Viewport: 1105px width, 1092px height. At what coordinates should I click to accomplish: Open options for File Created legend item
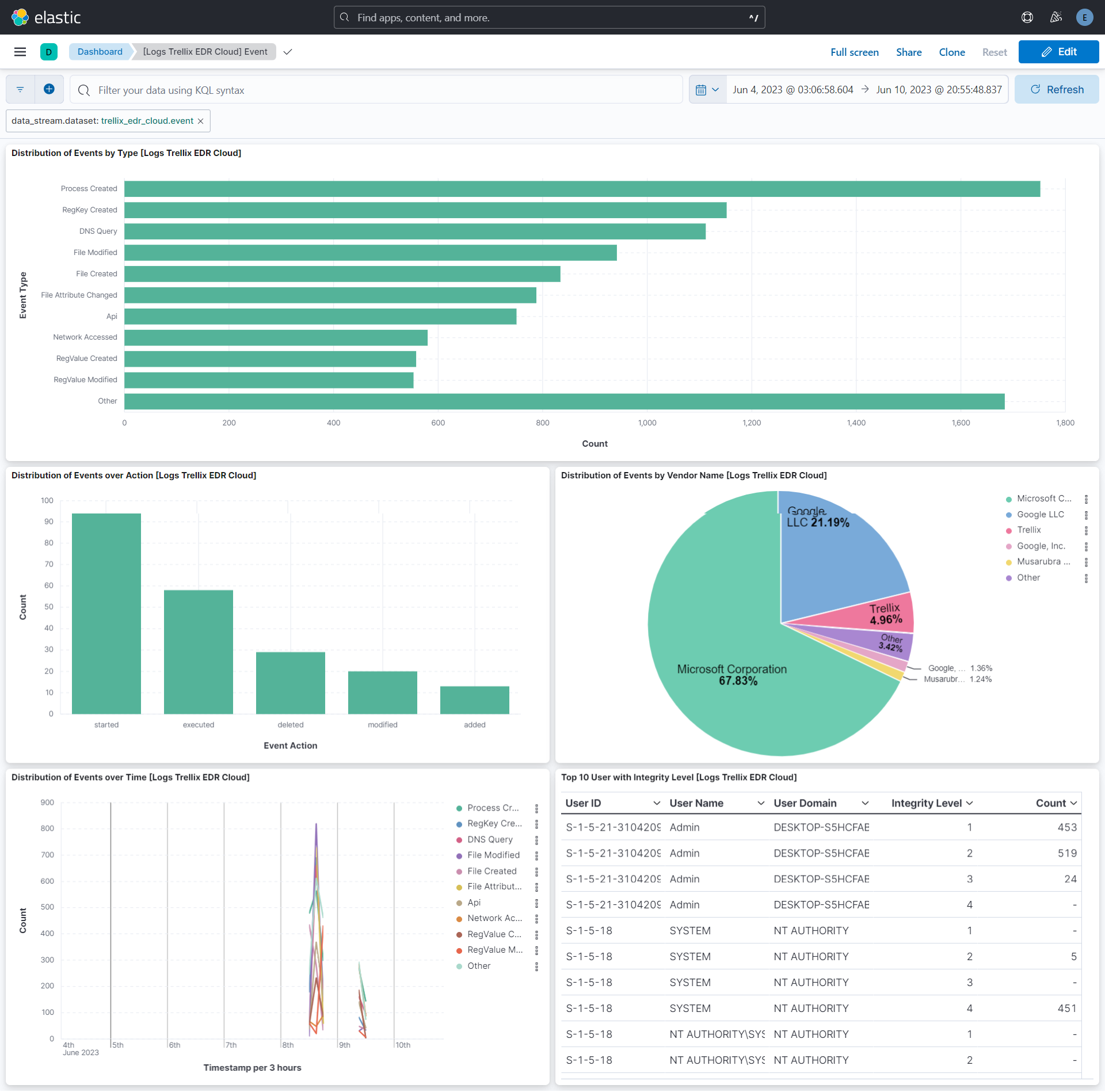[536, 872]
